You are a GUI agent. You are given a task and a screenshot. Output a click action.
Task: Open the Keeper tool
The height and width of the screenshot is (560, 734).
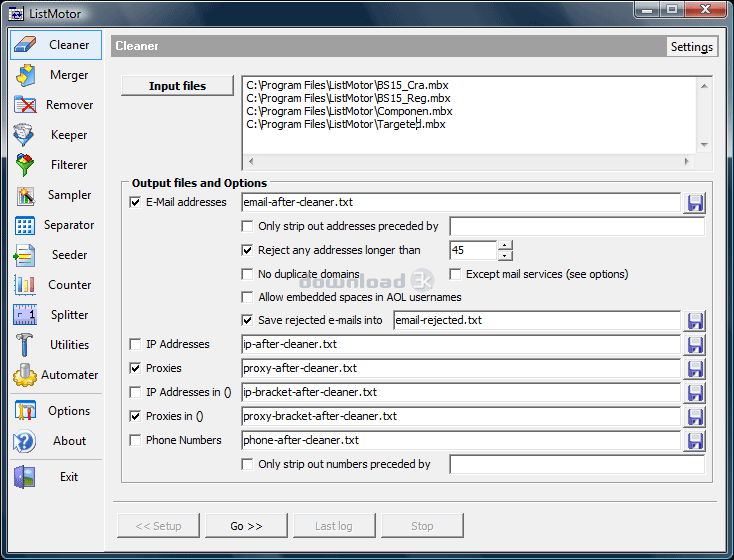click(x=55, y=135)
